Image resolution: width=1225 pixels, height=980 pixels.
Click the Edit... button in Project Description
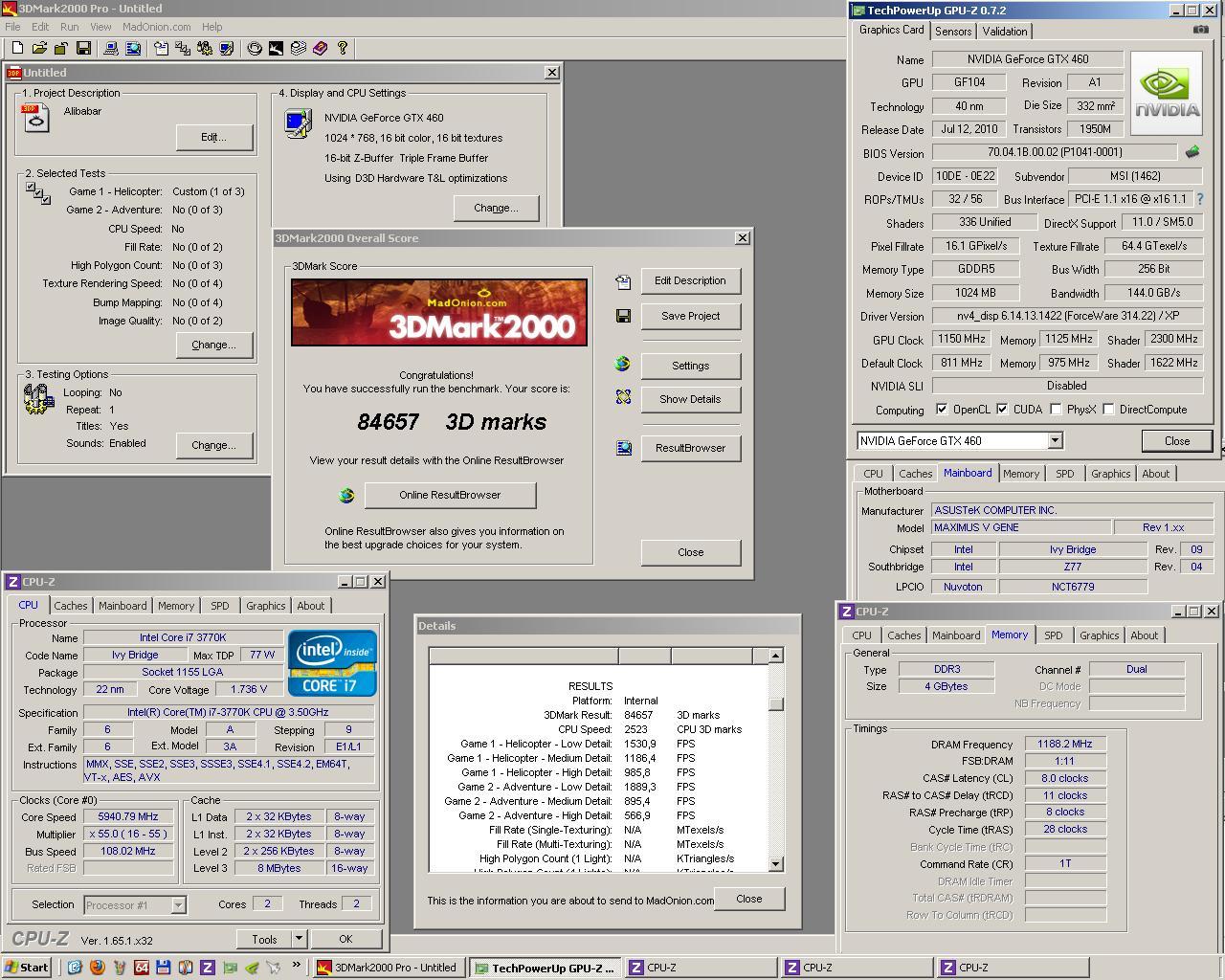point(213,137)
